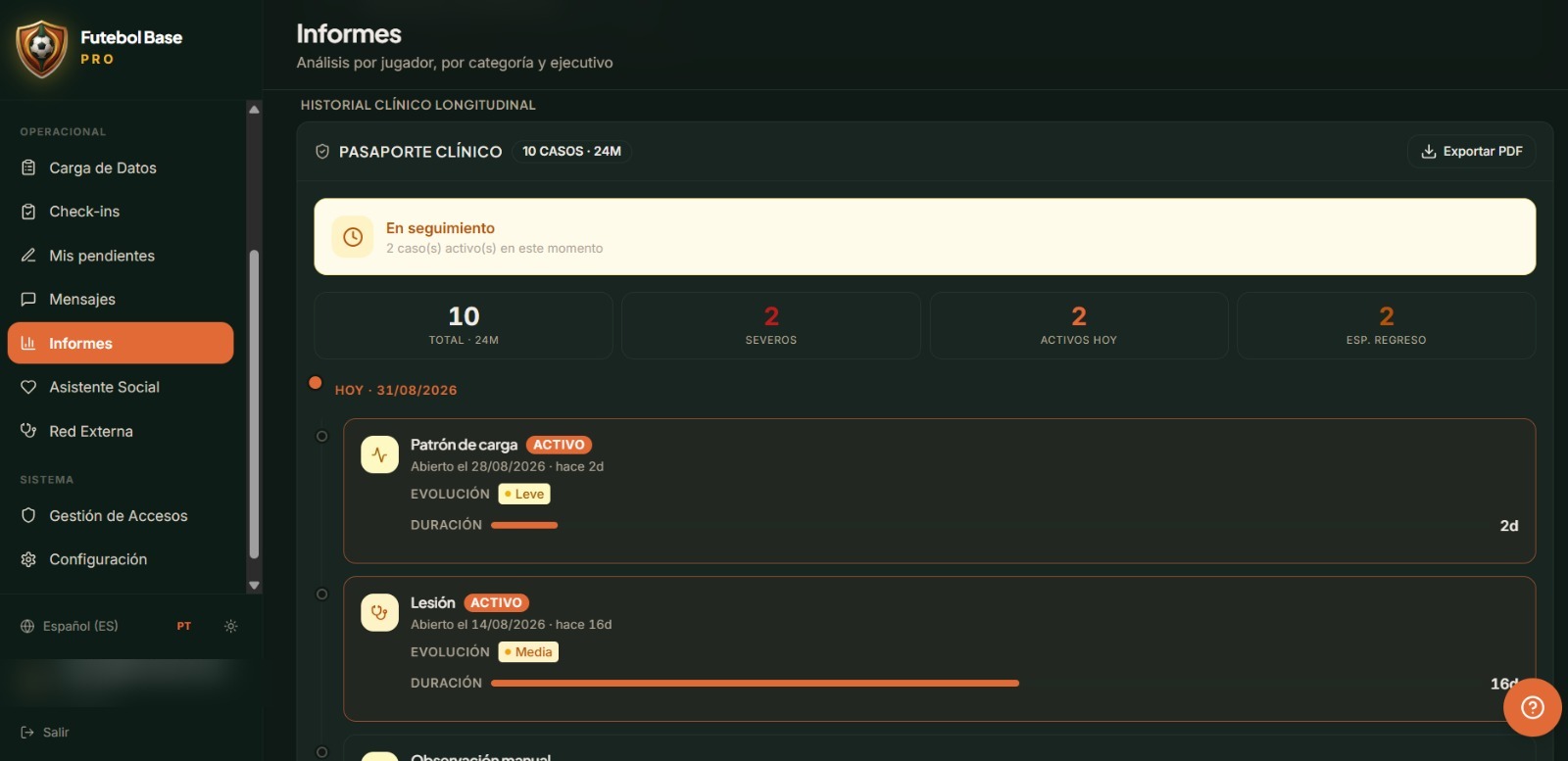Image resolution: width=1568 pixels, height=761 pixels.
Task: Click the Pasaporte Clínico shield-check icon
Action: point(321,152)
